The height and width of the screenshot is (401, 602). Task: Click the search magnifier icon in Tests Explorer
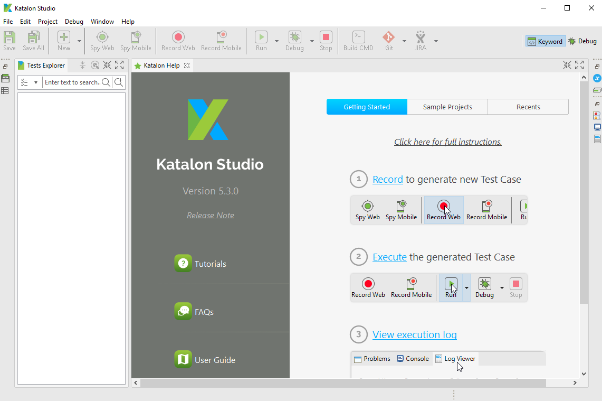coord(106,82)
